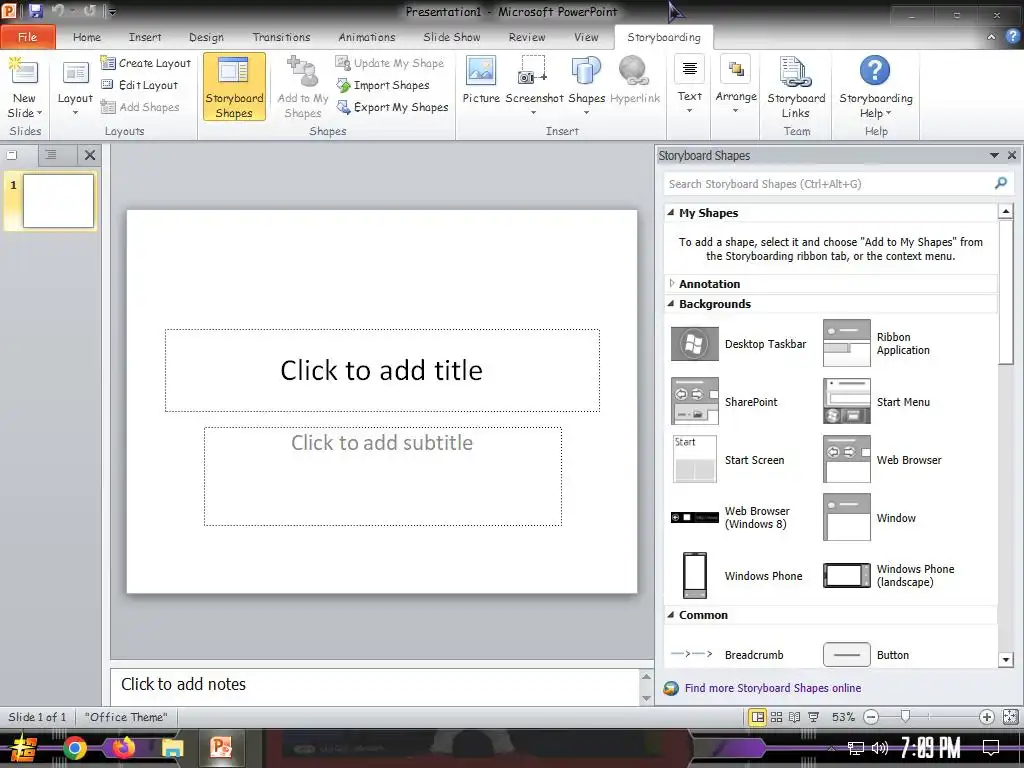Switch to Slide Sorter view

[776, 717]
